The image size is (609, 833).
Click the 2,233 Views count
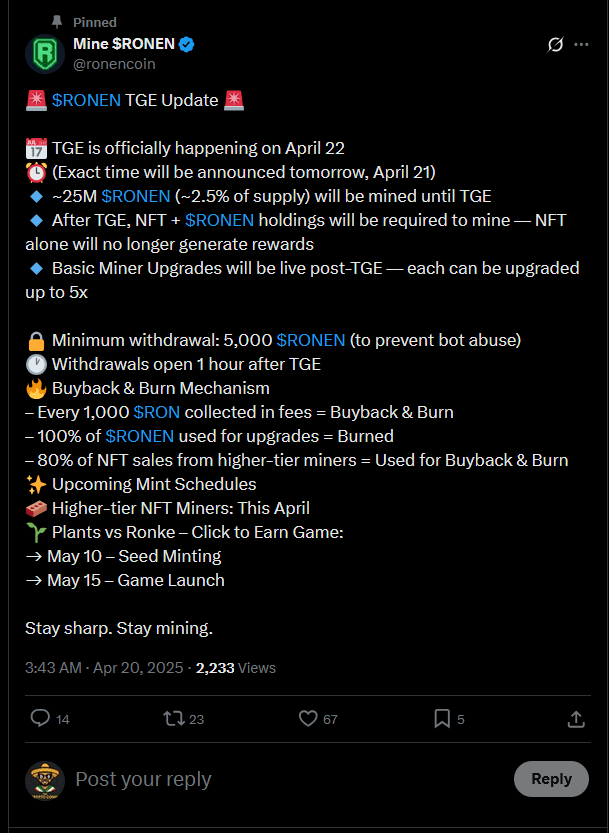235,667
